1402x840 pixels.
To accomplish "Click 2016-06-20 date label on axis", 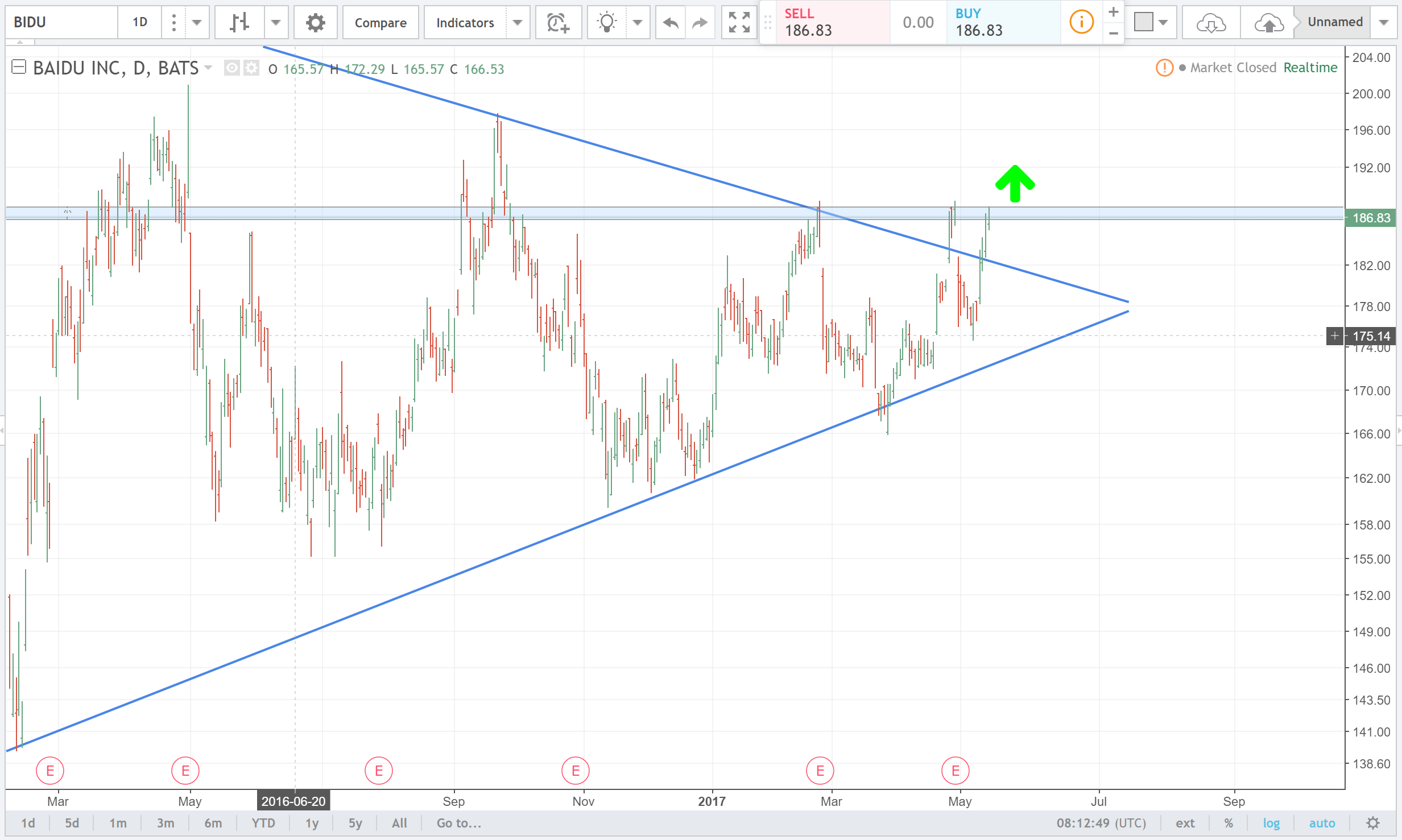I will pyautogui.click(x=293, y=801).
